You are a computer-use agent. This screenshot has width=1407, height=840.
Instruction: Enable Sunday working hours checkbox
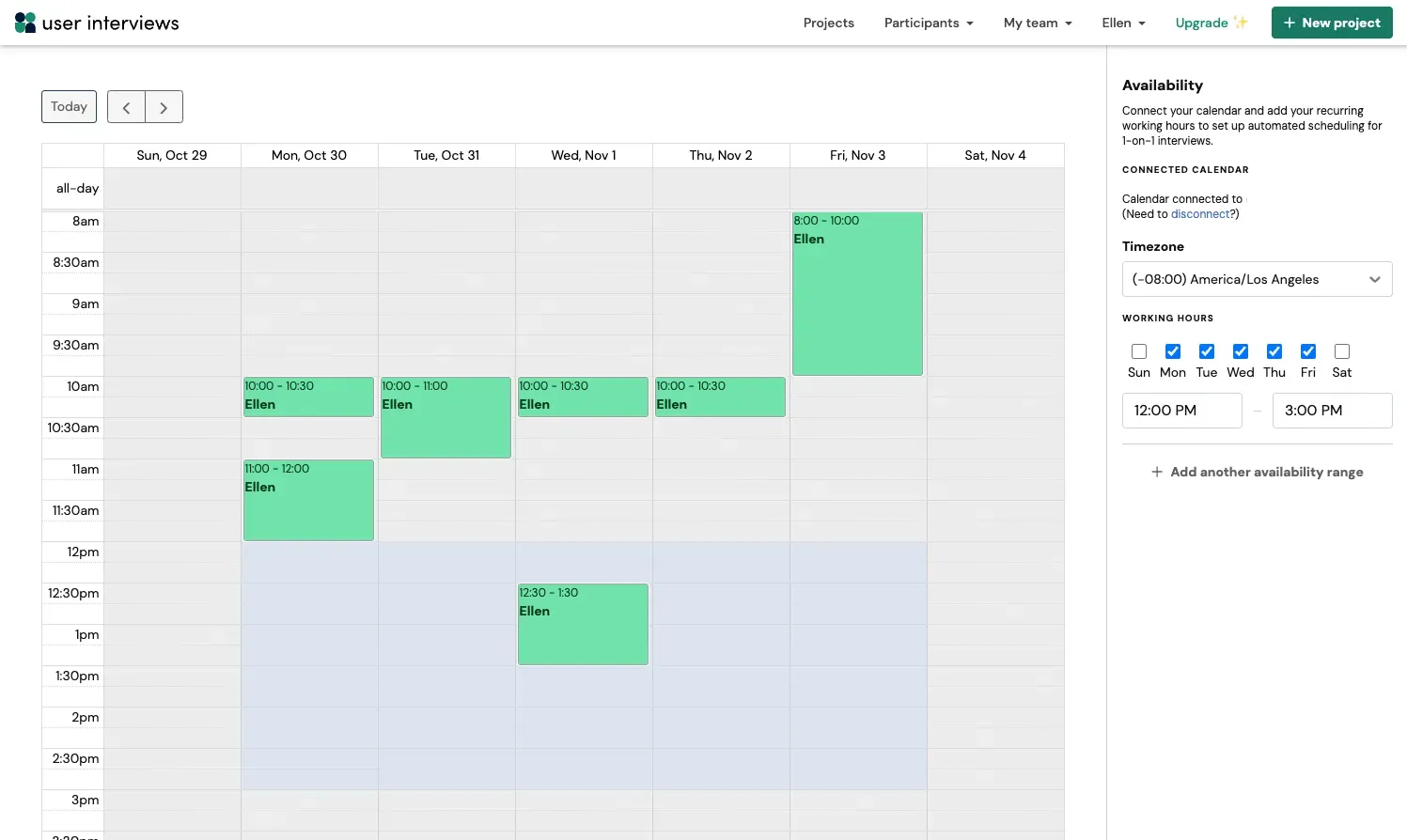pyautogui.click(x=1138, y=350)
